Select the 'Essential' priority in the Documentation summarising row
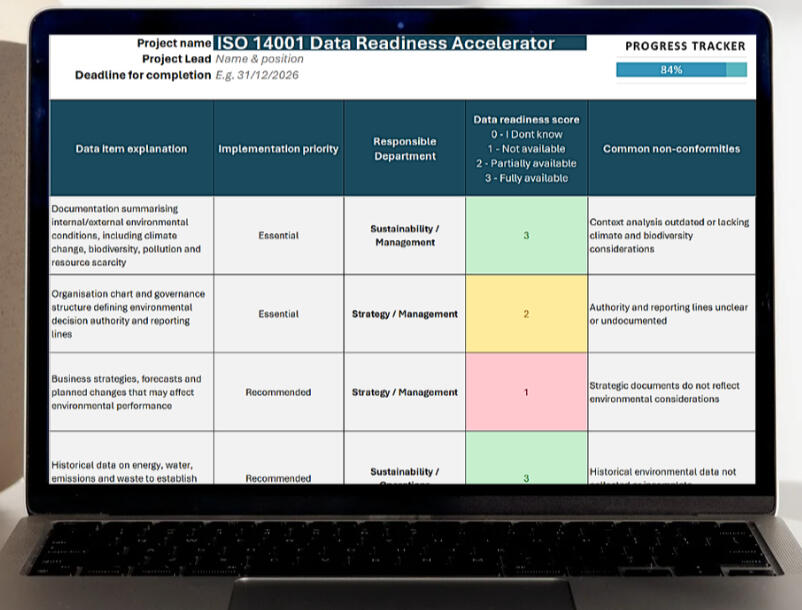Image resolution: width=802 pixels, height=610 pixels. 278,235
